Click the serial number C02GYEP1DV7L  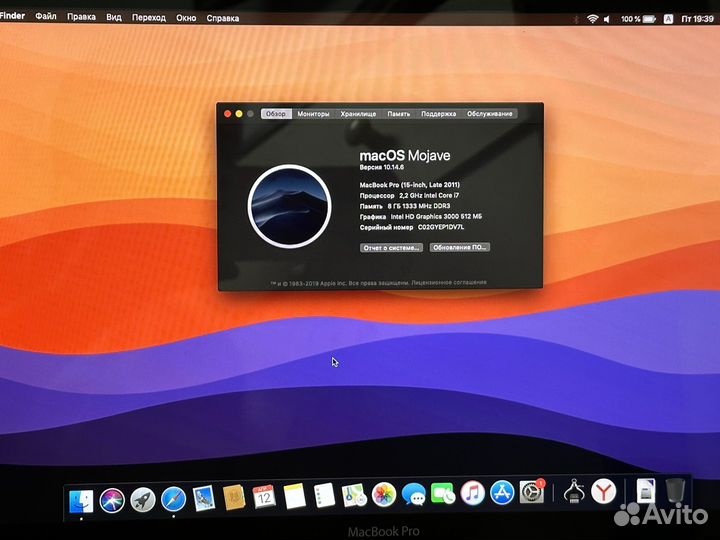click(441, 227)
